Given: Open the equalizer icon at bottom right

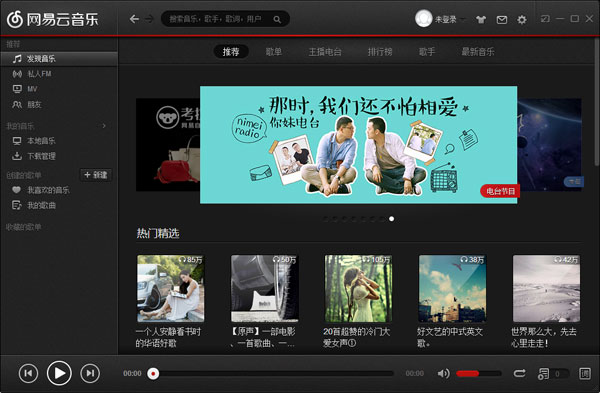Looking at the screenshot, I should click(x=584, y=373).
